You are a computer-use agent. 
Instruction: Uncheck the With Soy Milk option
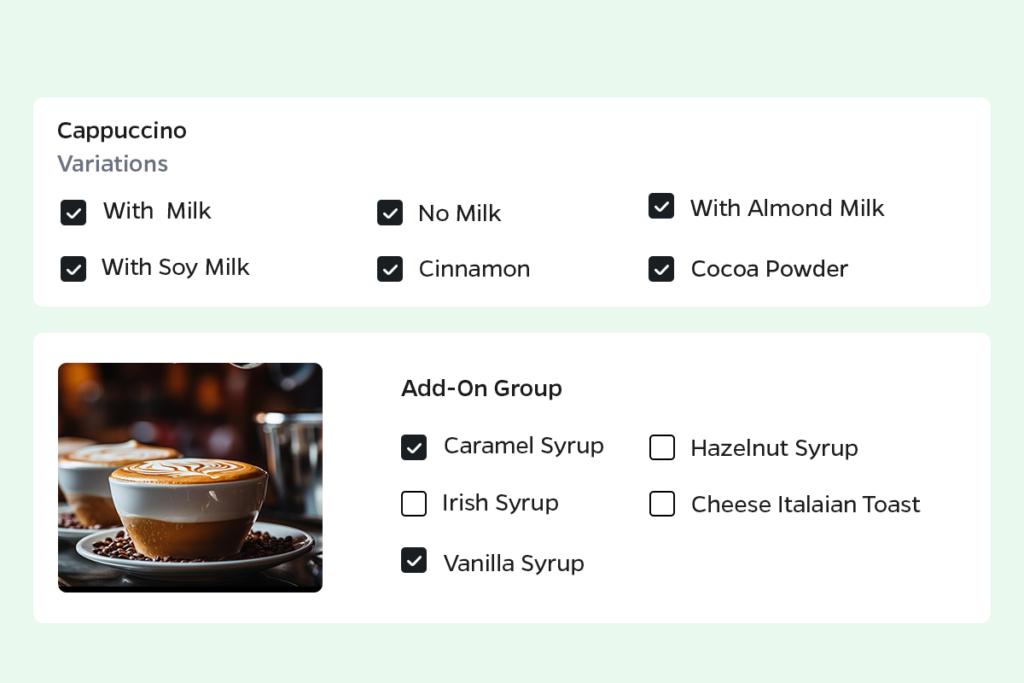coord(73,268)
